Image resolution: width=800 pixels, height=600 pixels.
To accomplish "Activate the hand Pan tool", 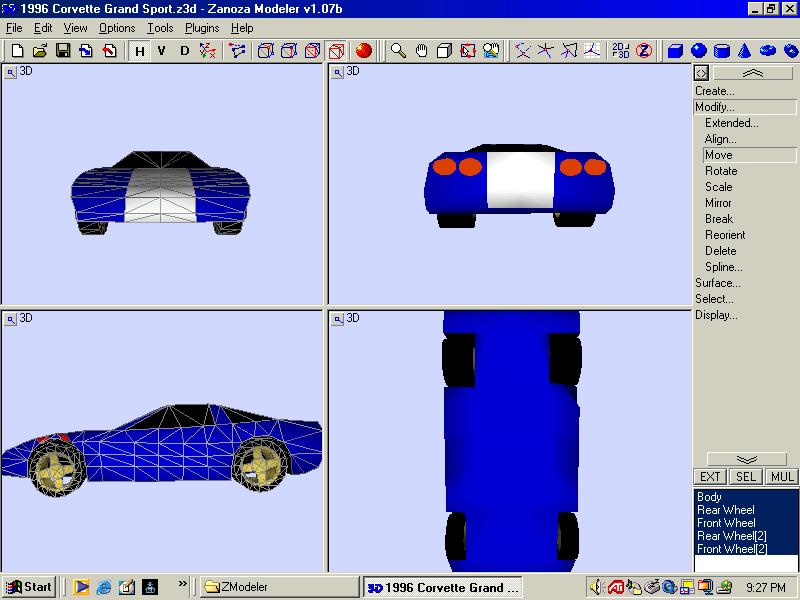I will coord(421,51).
